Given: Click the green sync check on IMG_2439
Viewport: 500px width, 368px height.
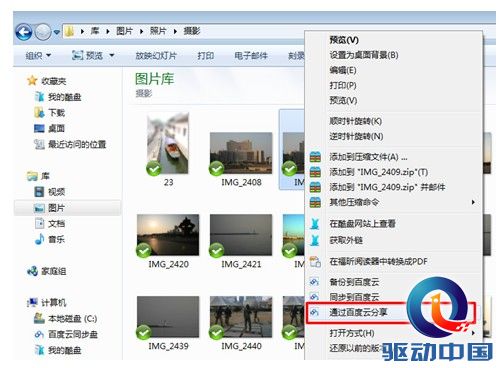Looking at the screenshot, I should click(x=143, y=332).
